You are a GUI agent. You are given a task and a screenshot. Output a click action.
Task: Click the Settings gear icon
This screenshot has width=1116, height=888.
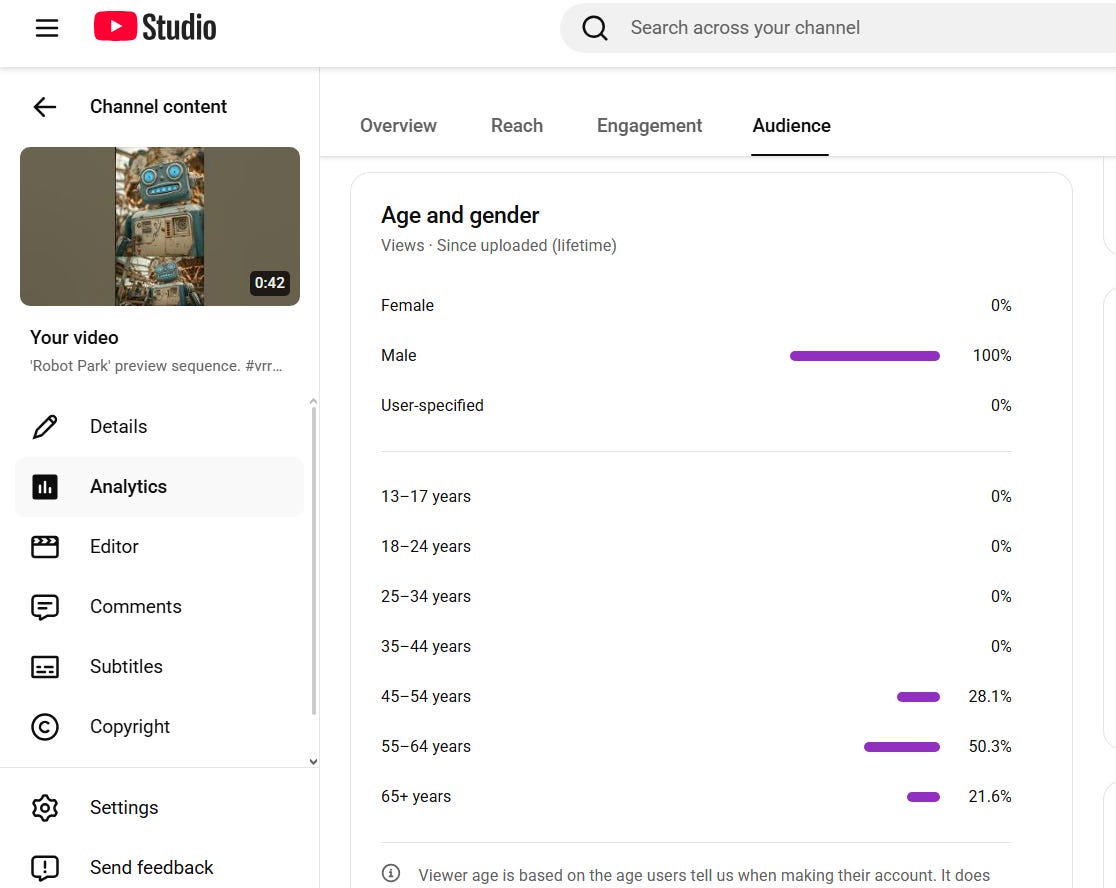pos(45,808)
